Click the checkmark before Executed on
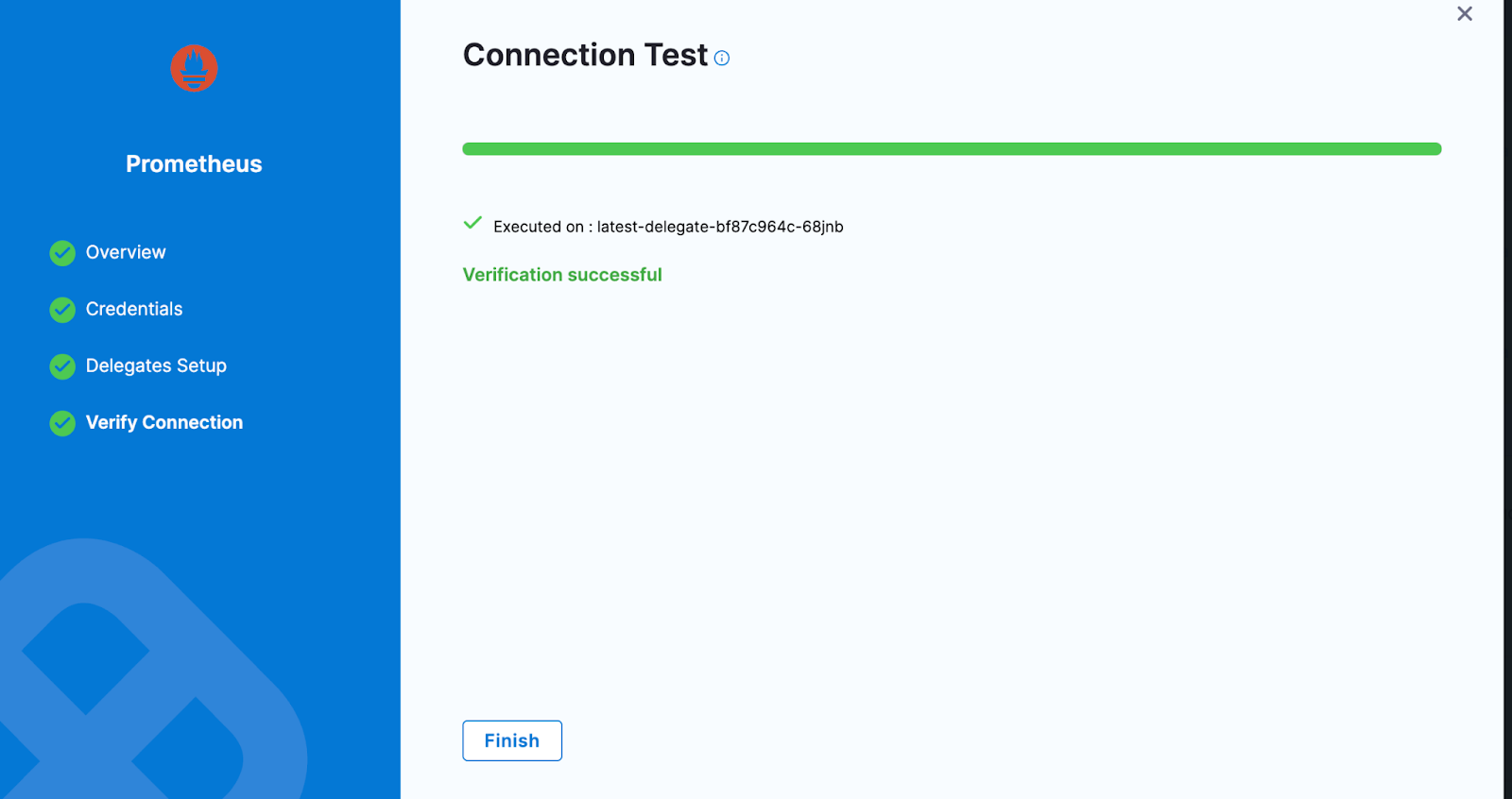The width and height of the screenshot is (1512, 799). tap(472, 224)
